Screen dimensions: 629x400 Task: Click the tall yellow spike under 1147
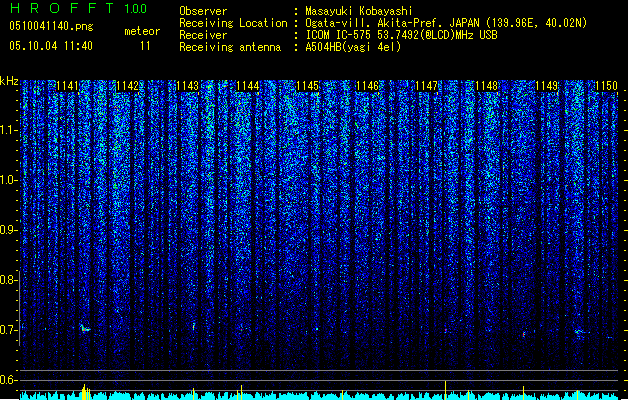(x=446, y=390)
